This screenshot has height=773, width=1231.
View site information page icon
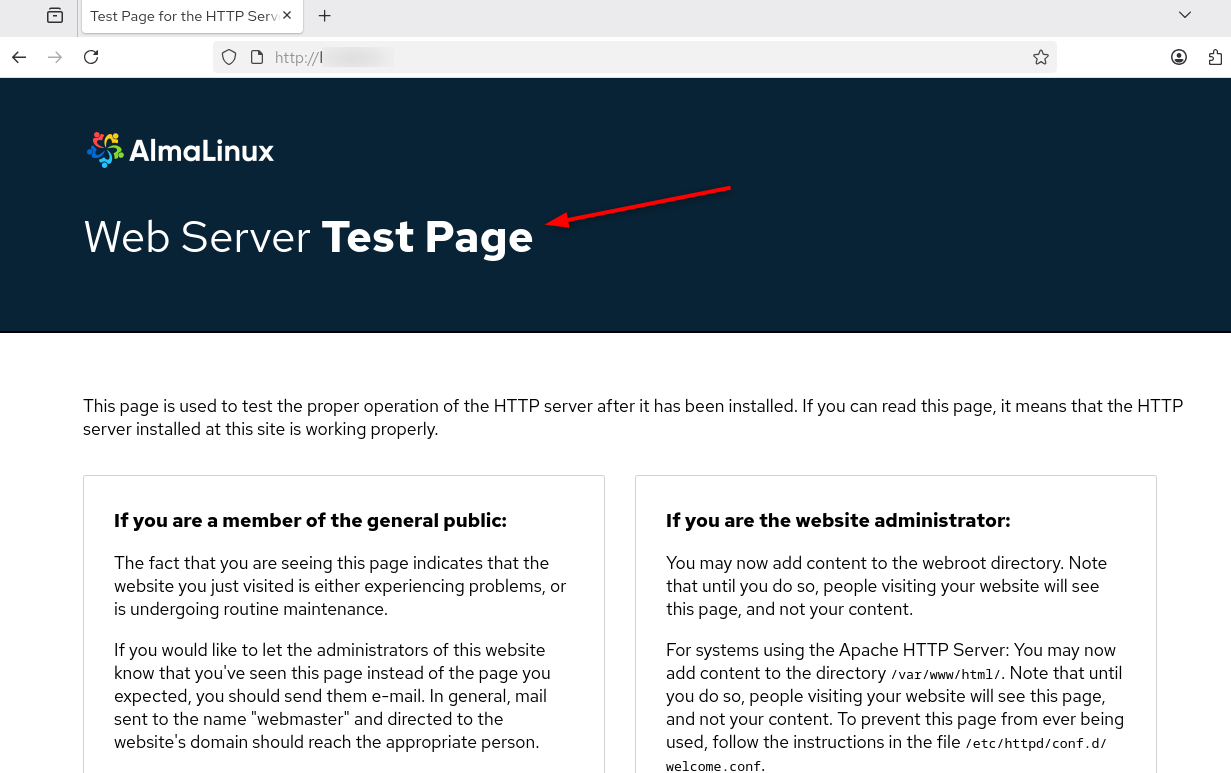256,57
